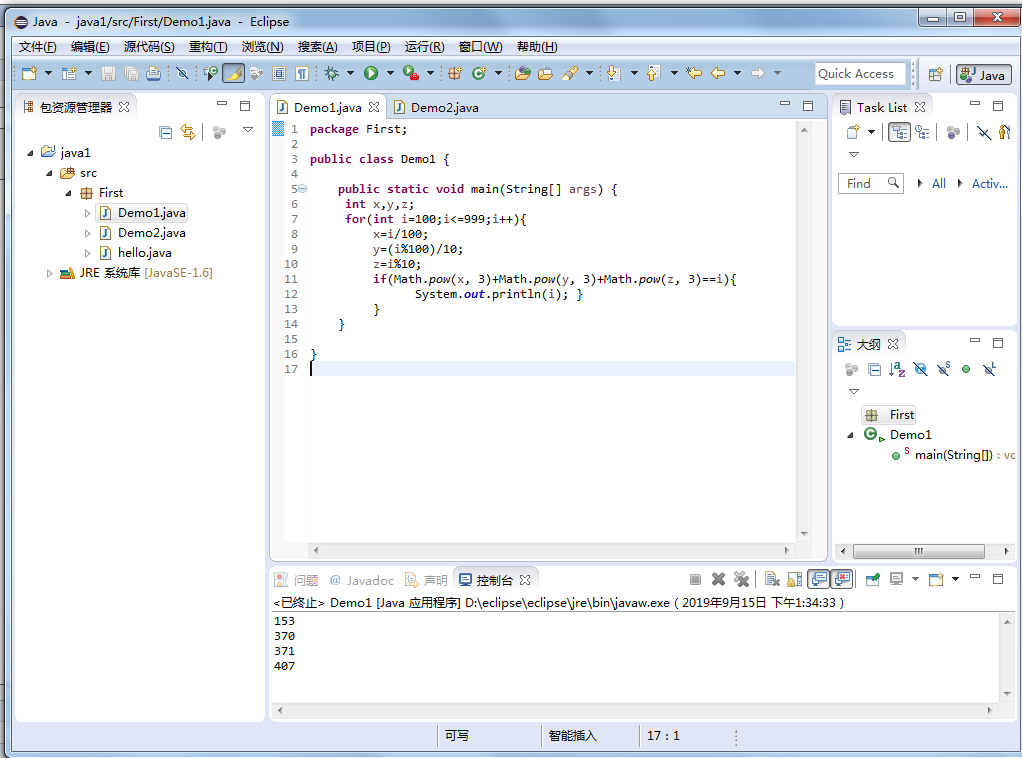The image size is (1022, 758).
Task: Open 文件(F) menu
Action: click(38, 47)
